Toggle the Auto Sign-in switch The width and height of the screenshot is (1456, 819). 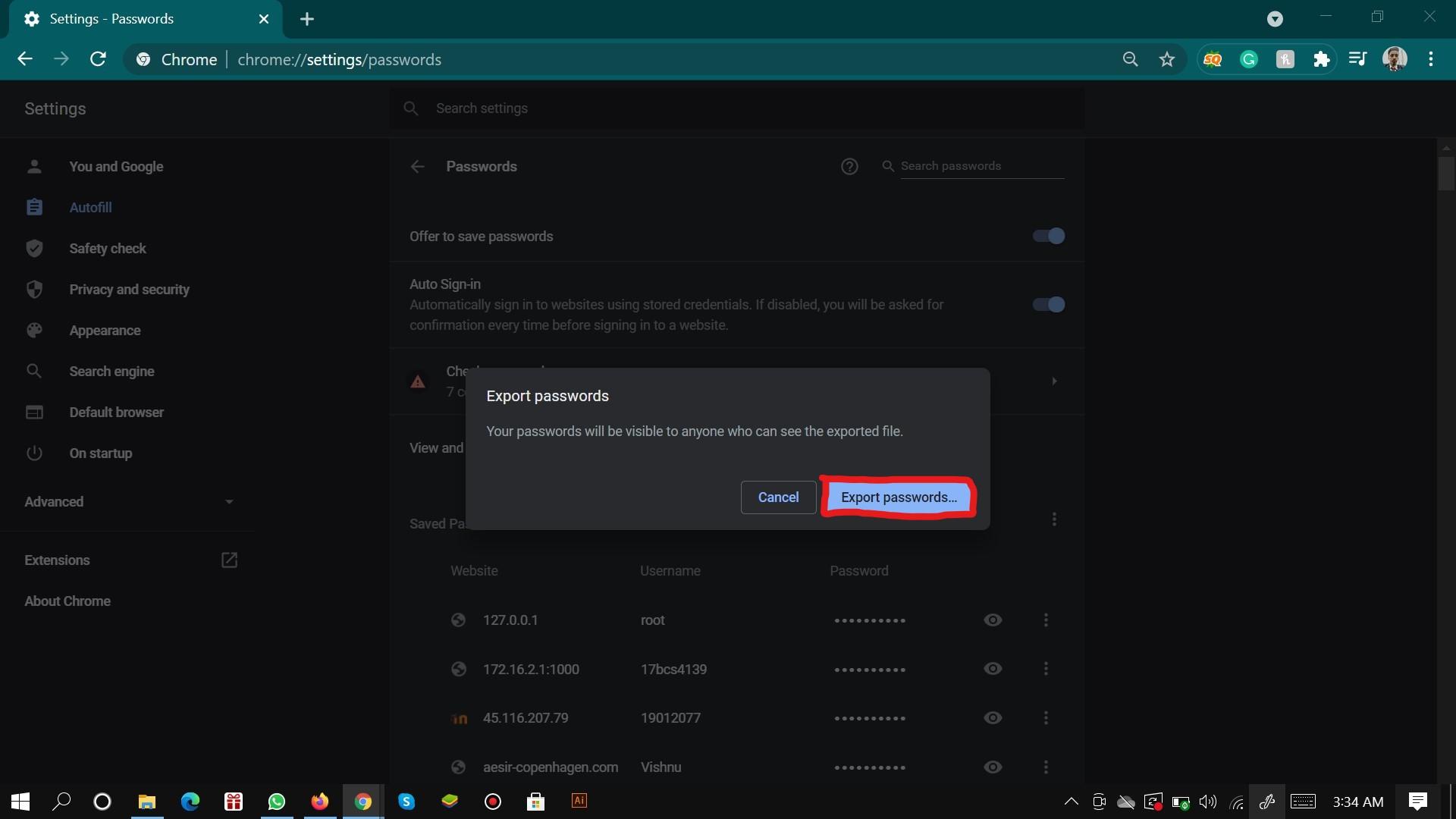[1049, 304]
